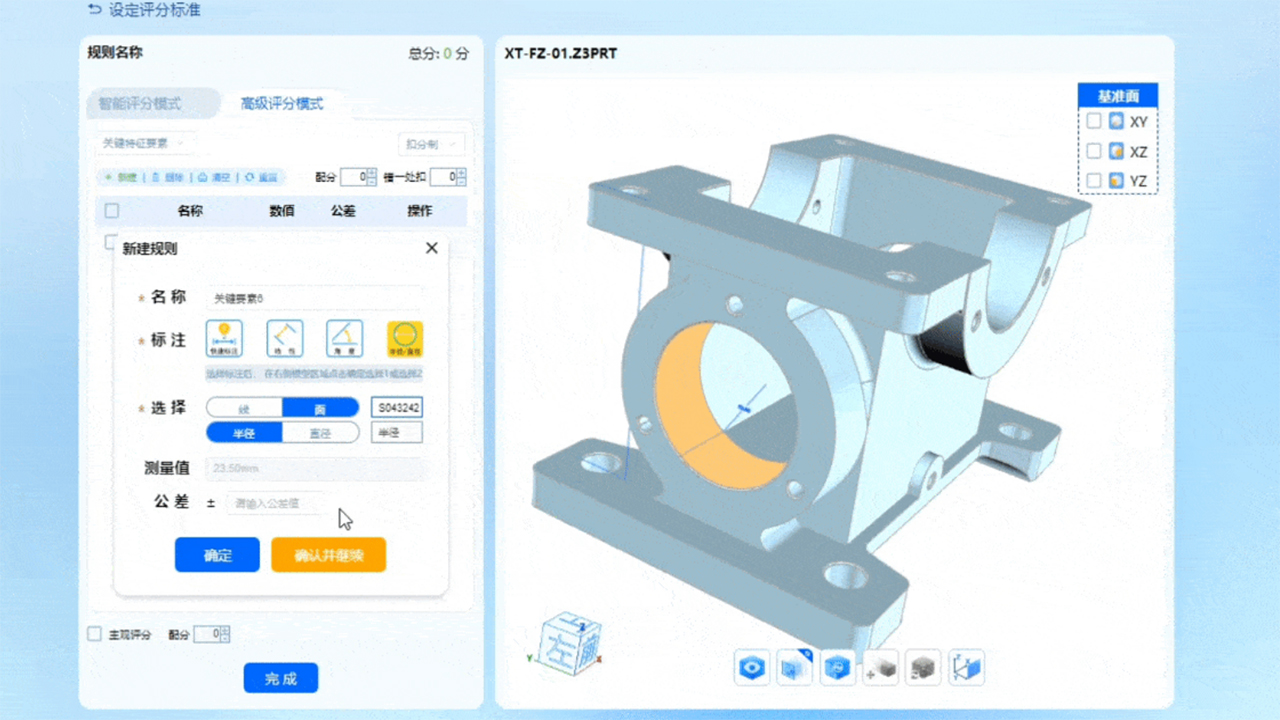Close the 新建规则 dialog

(432, 248)
